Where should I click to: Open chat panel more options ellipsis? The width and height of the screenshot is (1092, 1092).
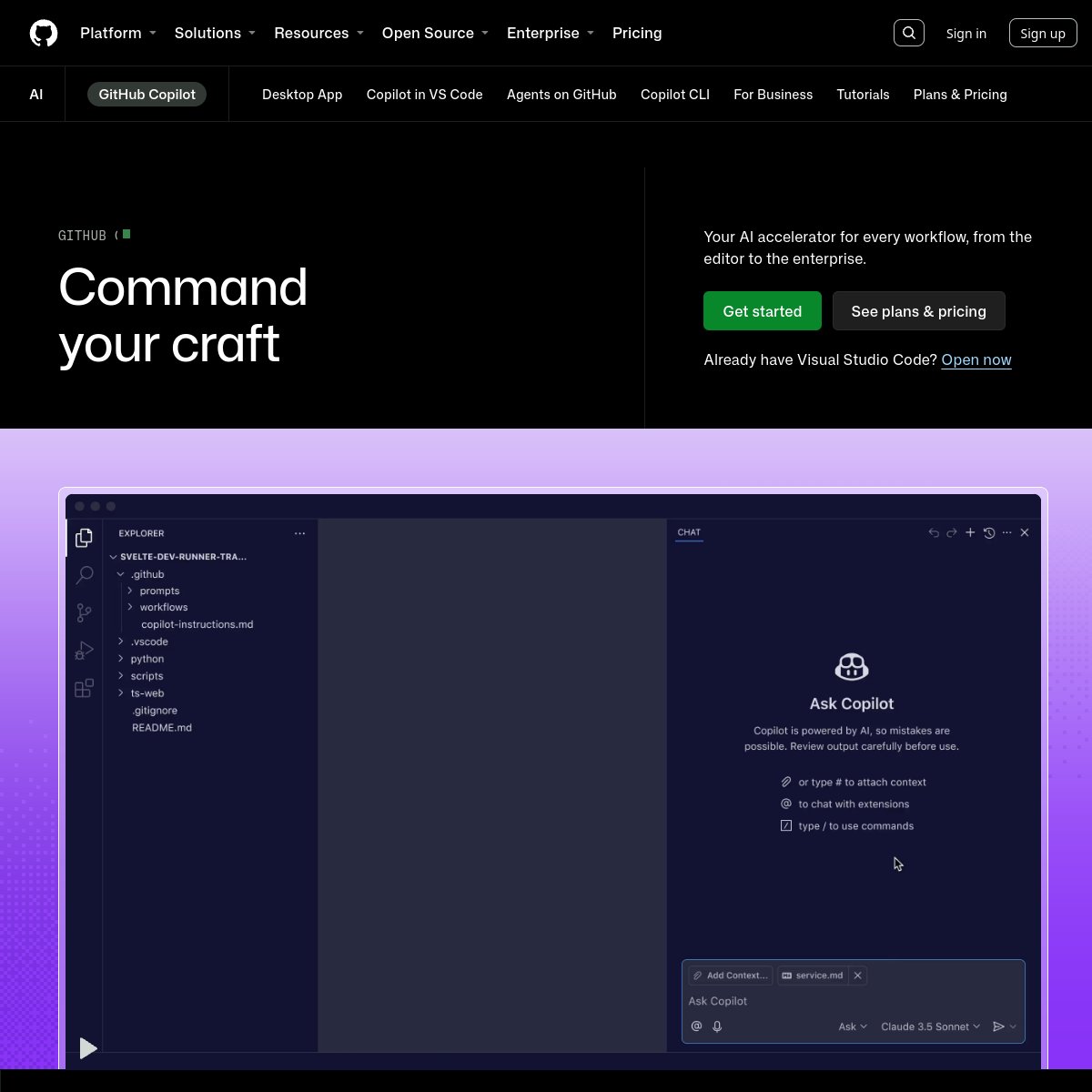pyautogui.click(x=1006, y=532)
